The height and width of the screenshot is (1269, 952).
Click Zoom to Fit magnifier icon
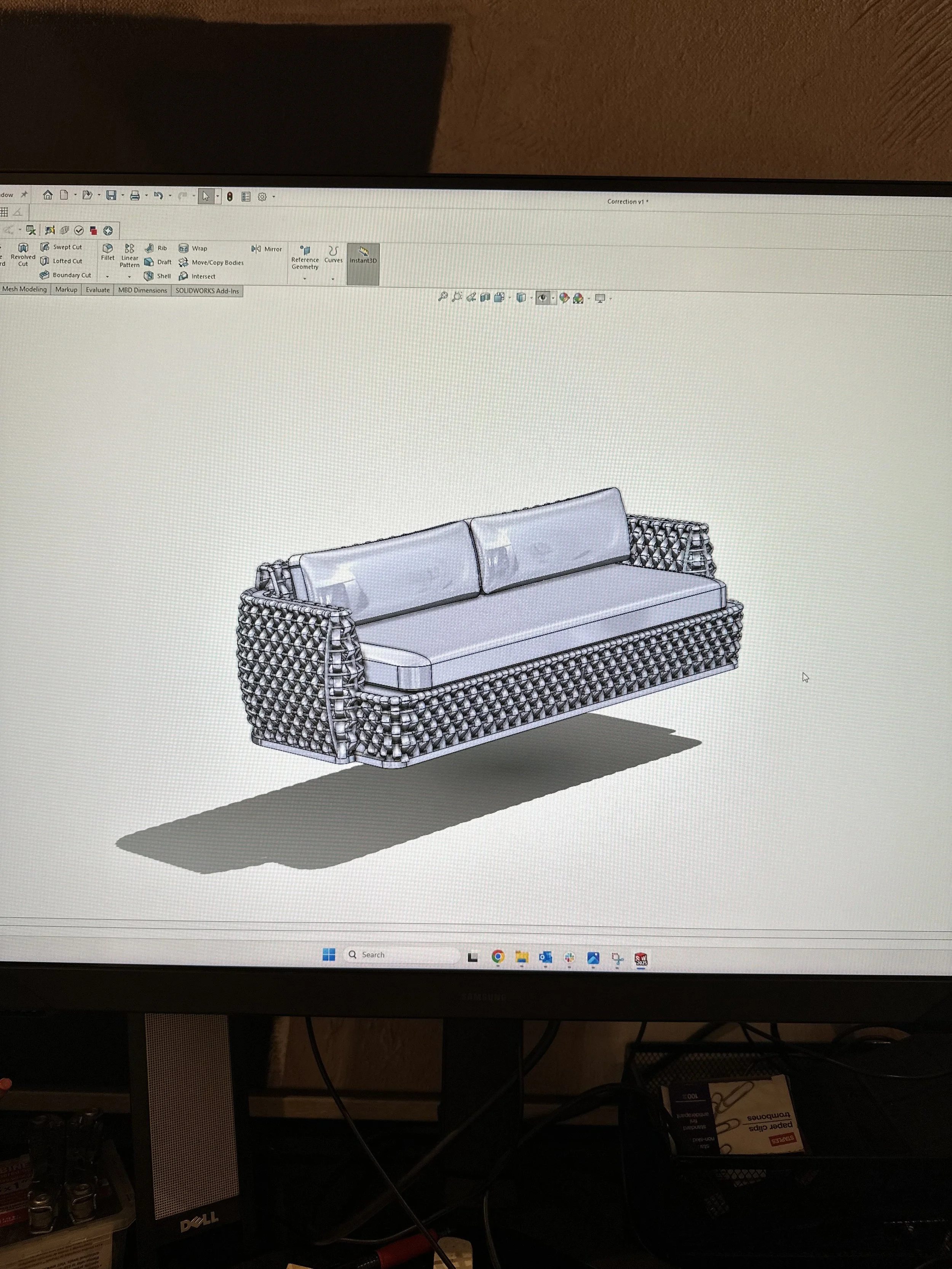click(442, 297)
